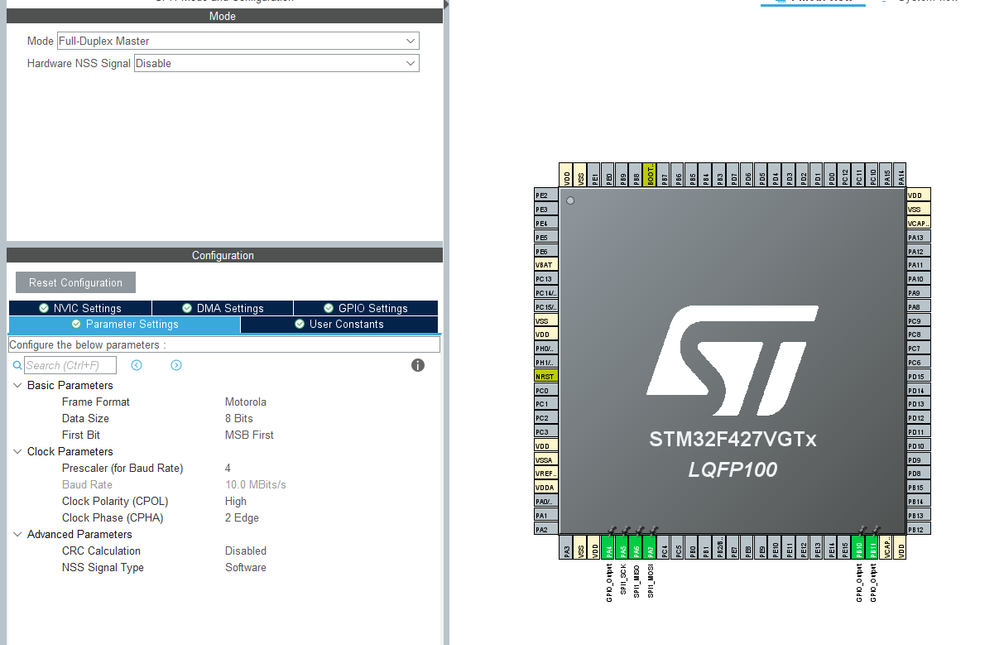Switch to DMA Settings tab
This screenshot has width=999, height=645.
(x=222, y=308)
